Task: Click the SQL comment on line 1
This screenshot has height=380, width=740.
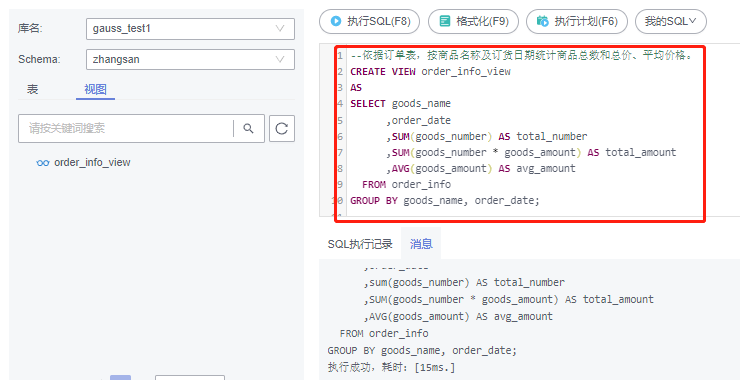Action: point(521,56)
